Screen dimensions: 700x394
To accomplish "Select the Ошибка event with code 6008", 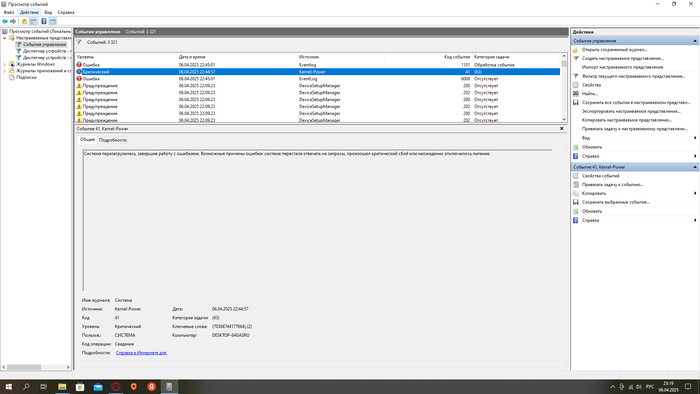I will (x=317, y=79).
